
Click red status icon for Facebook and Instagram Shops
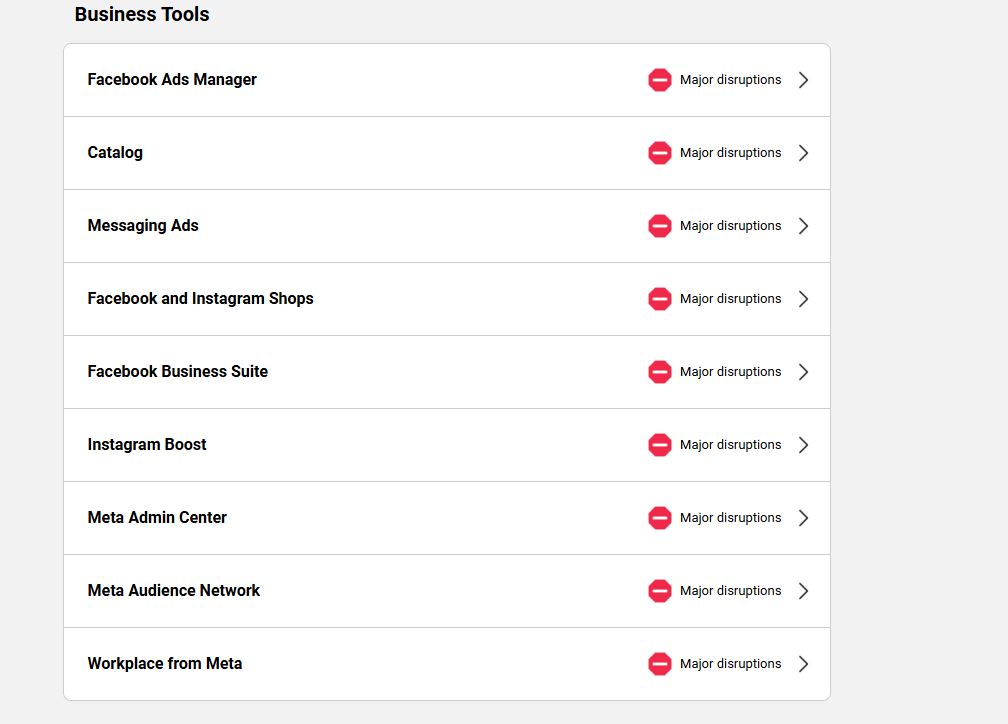[660, 299]
